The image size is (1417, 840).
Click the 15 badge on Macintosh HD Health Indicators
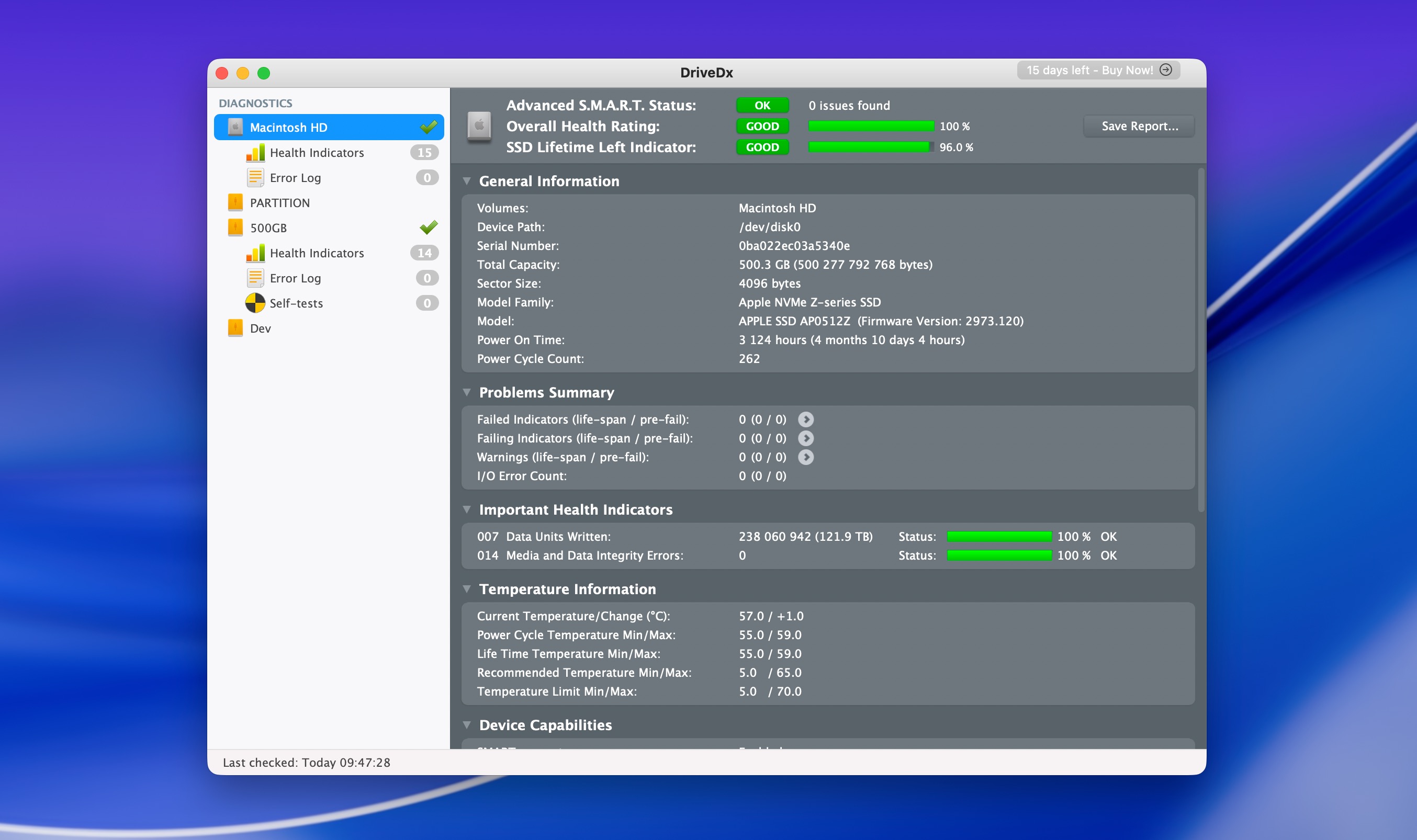[424, 152]
